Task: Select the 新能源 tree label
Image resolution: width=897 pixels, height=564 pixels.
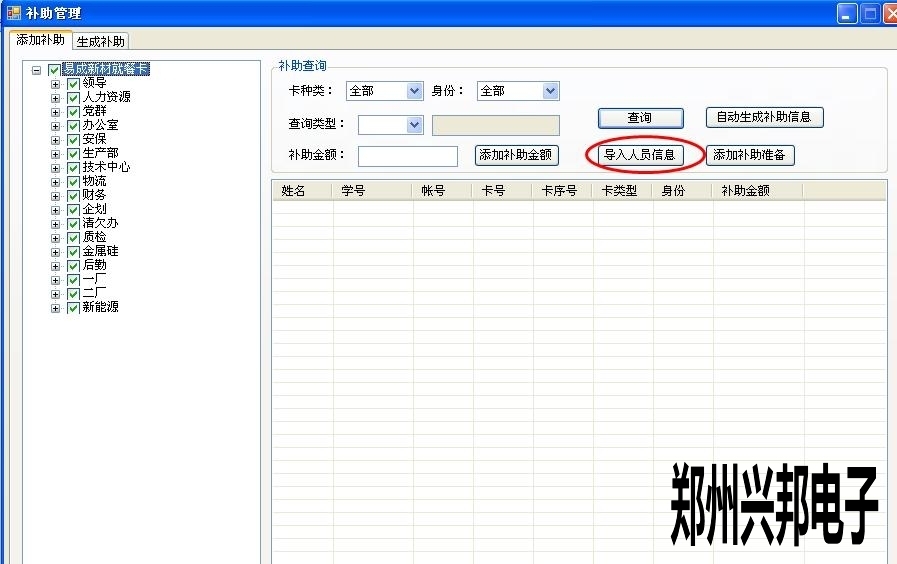Action: [x=101, y=307]
